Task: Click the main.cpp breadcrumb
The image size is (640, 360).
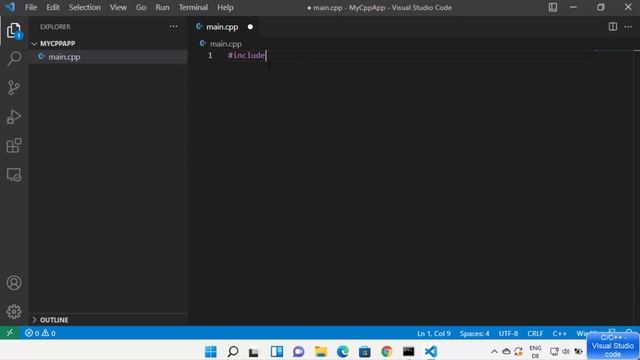Action: [225, 44]
